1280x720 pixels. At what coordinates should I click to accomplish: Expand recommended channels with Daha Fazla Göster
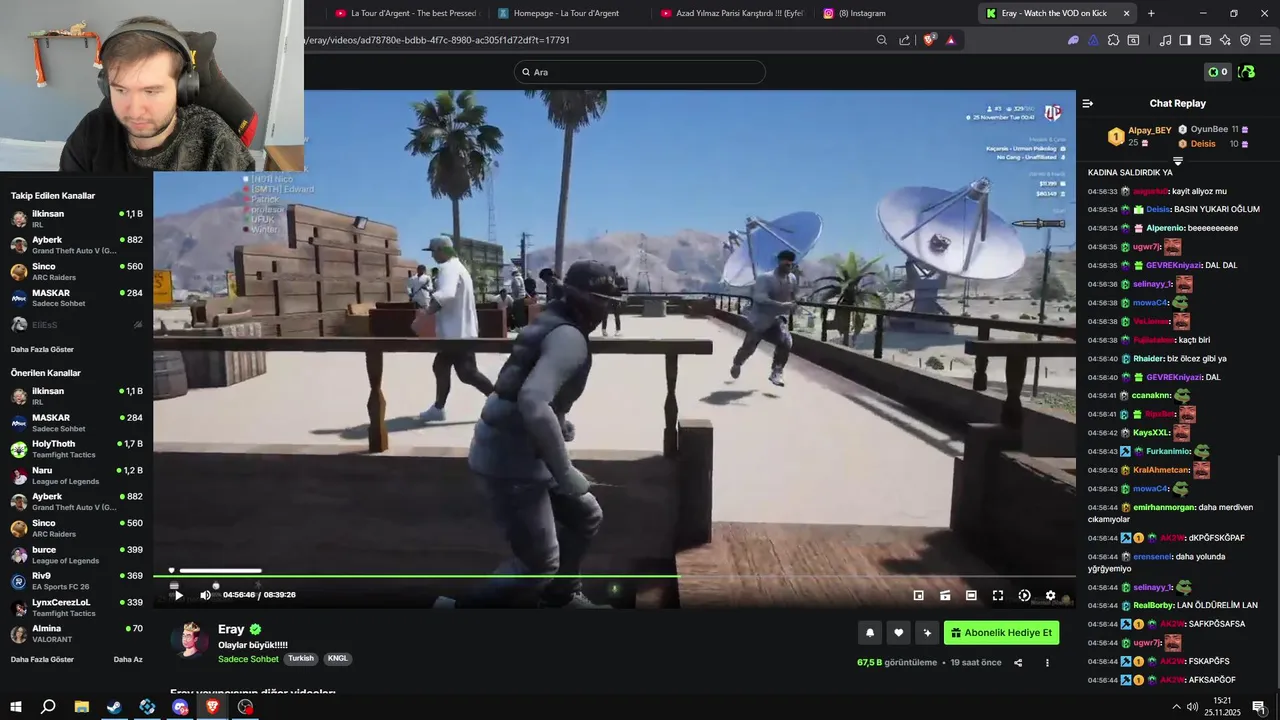(42, 660)
